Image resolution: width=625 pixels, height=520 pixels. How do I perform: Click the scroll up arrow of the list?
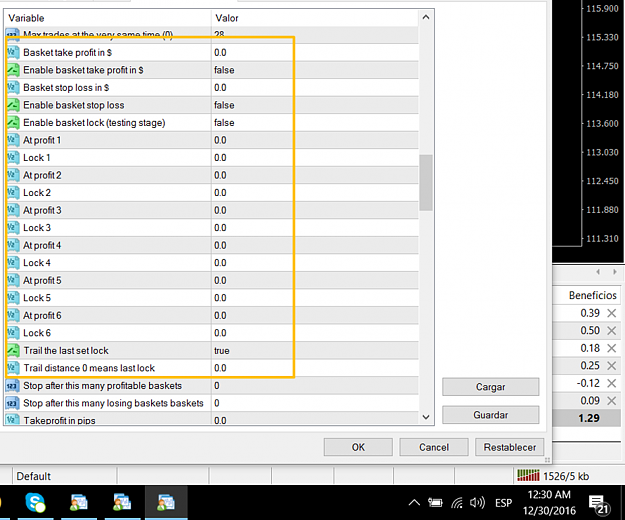click(x=426, y=17)
